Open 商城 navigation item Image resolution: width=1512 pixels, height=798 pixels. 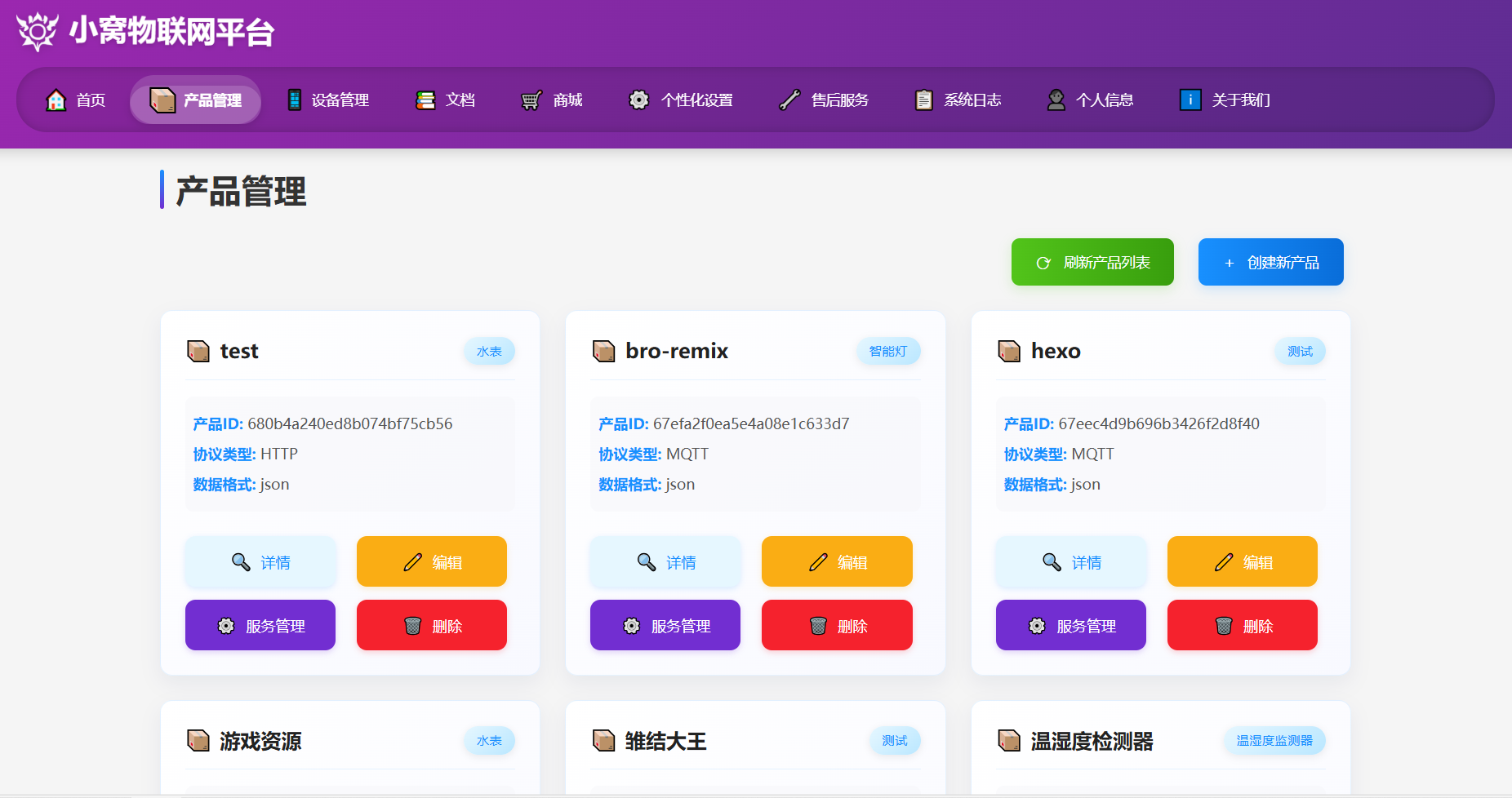pos(552,100)
